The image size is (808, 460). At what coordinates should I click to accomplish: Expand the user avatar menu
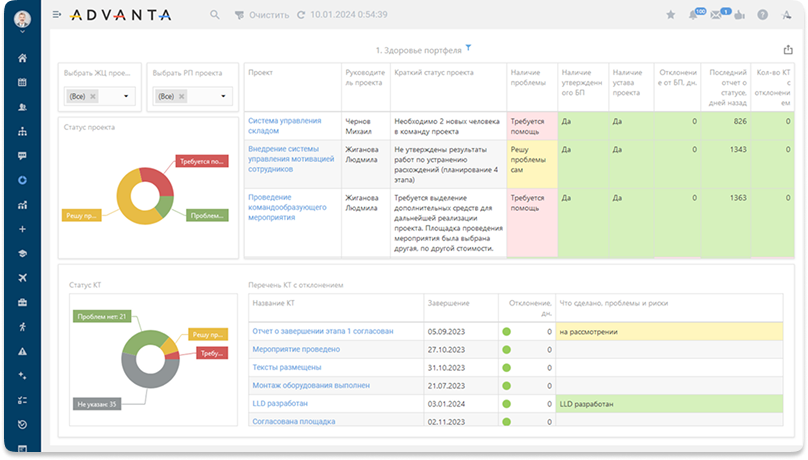pyautogui.click(x=24, y=18)
